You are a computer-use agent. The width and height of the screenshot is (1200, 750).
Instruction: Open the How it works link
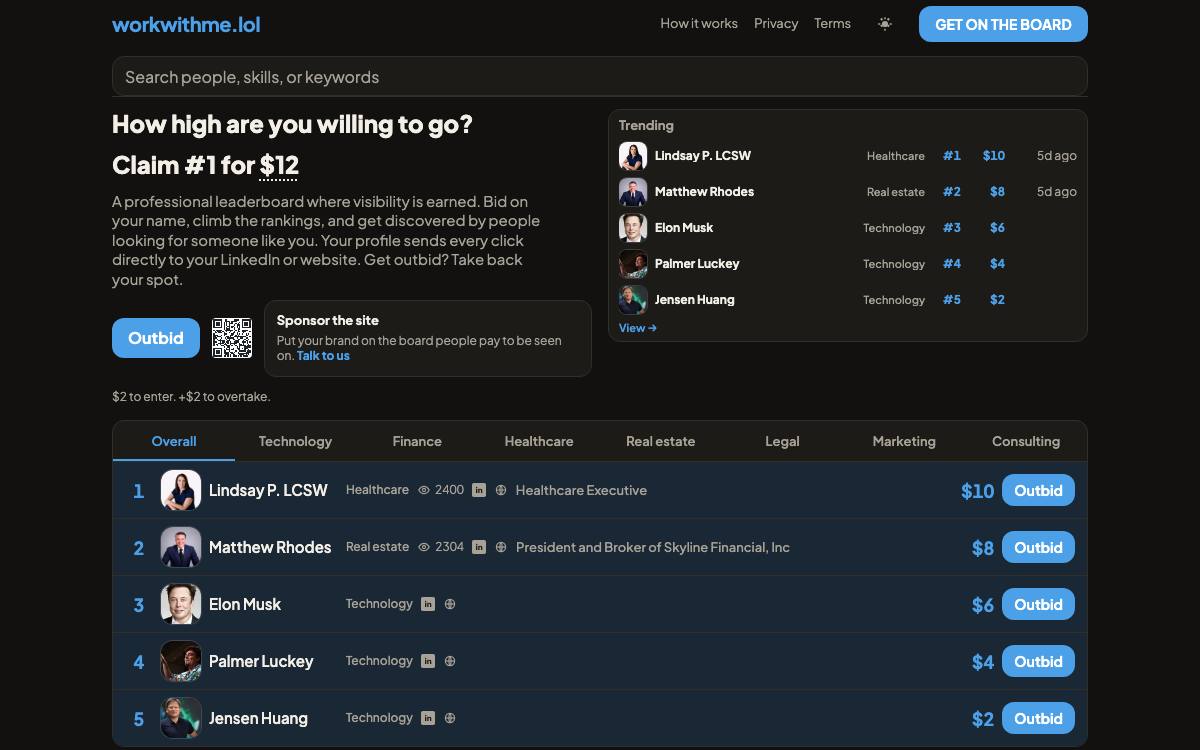coord(699,23)
